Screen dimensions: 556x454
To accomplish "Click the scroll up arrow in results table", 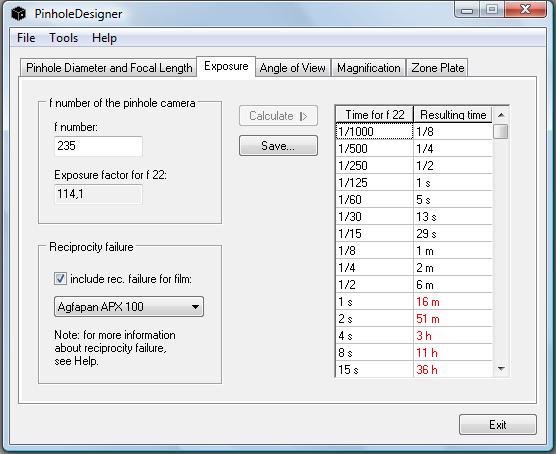I will click(x=501, y=115).
